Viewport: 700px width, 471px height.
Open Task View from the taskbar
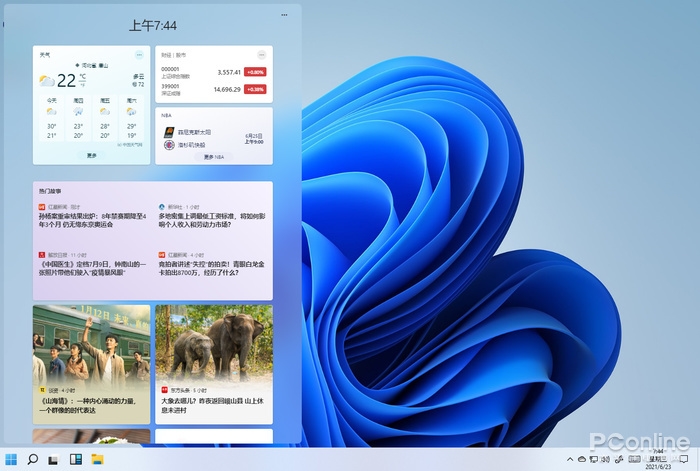point(54,459)
